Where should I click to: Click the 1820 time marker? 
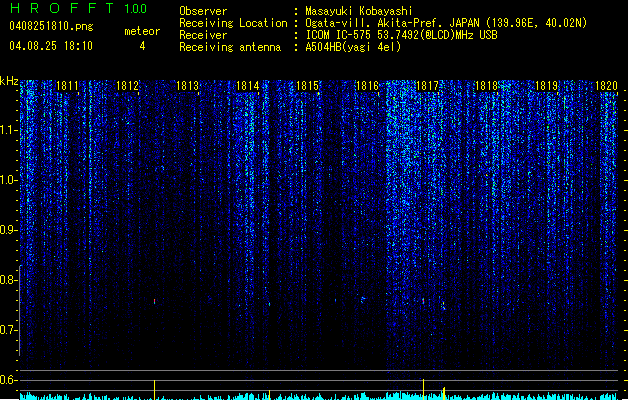tap(606, 86)
